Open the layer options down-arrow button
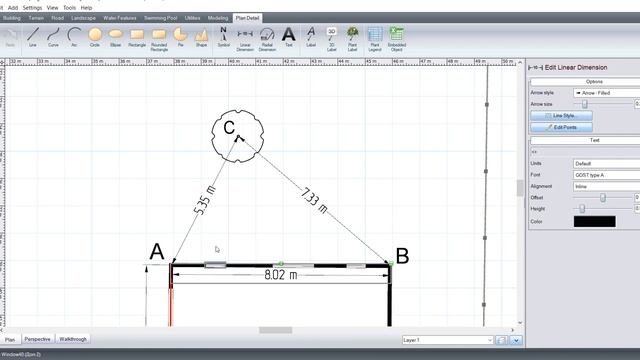640x360 pixels. pos(516,340)
